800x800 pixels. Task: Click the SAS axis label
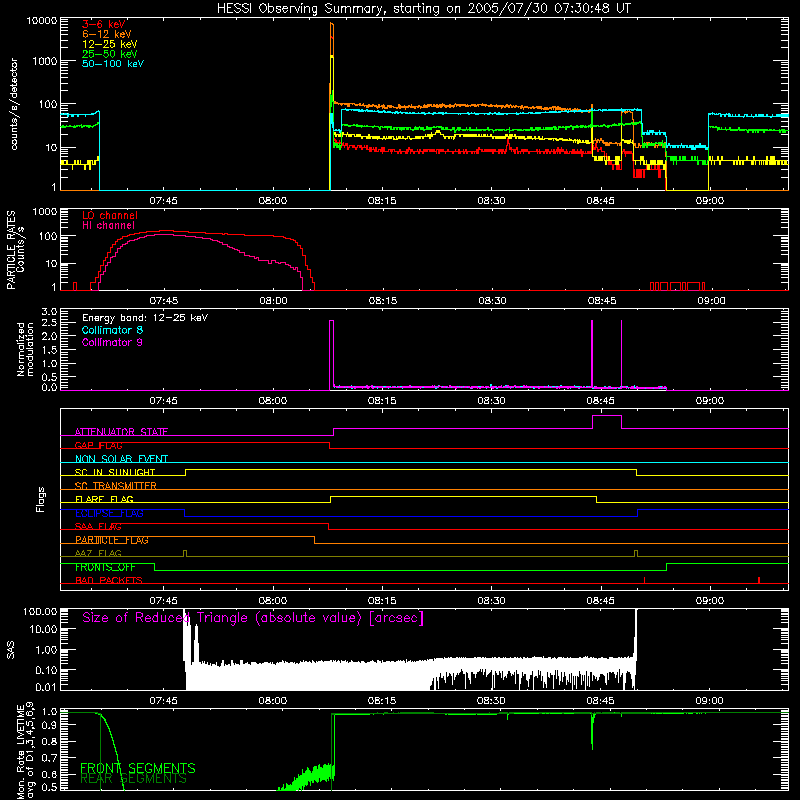coord(10,649)
